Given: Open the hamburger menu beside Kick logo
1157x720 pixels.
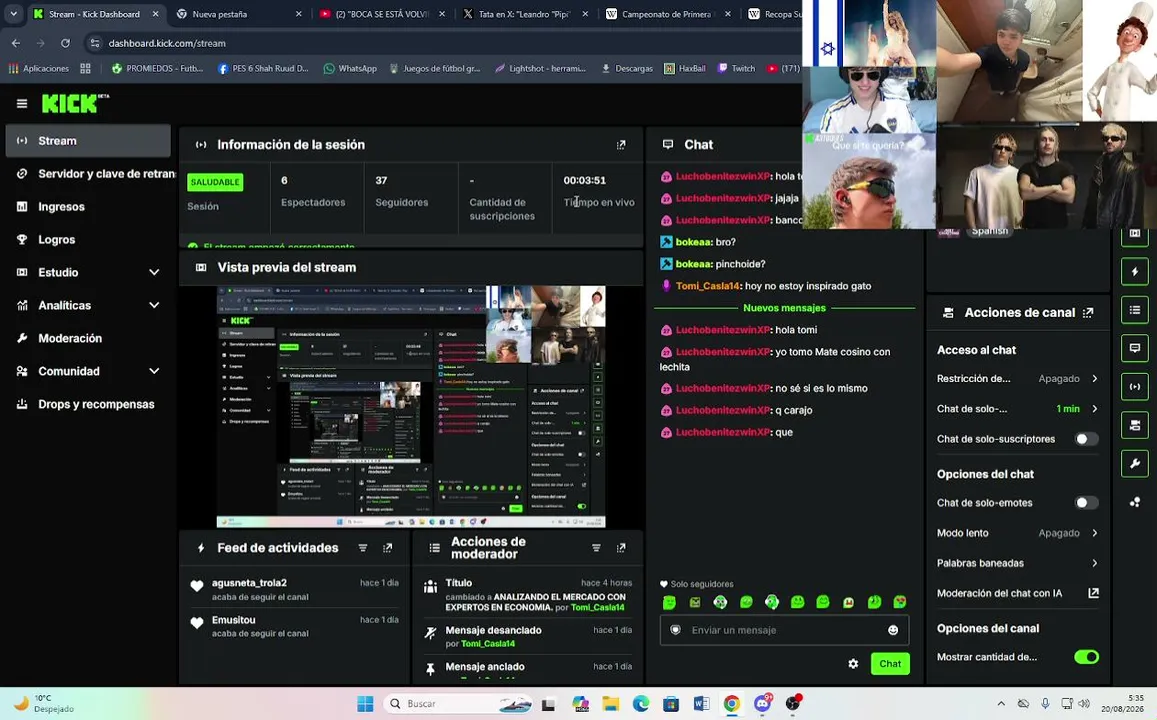Looking at the screenshot, I should [22, 104].
